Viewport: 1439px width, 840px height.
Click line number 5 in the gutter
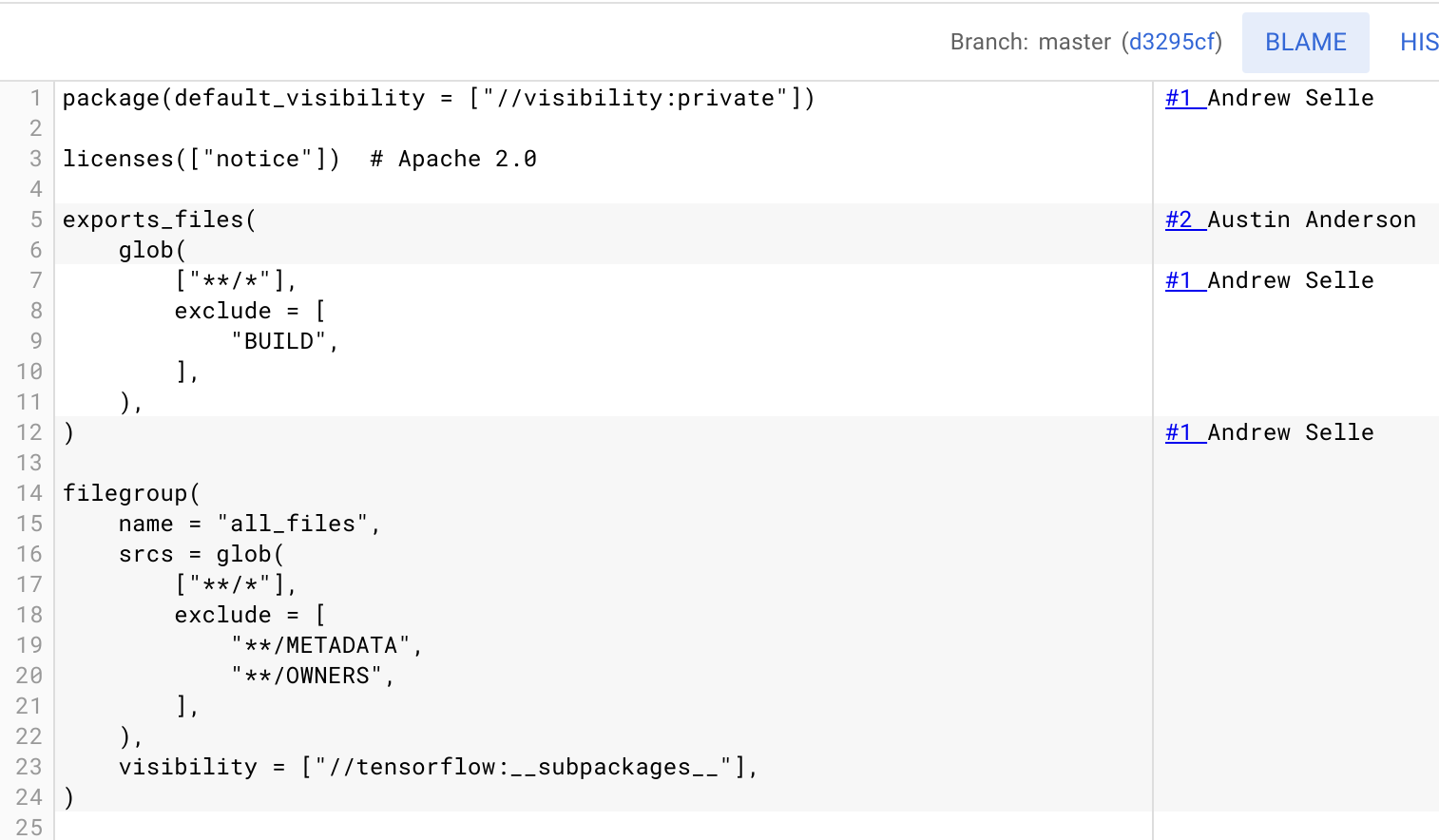point(35,220)
